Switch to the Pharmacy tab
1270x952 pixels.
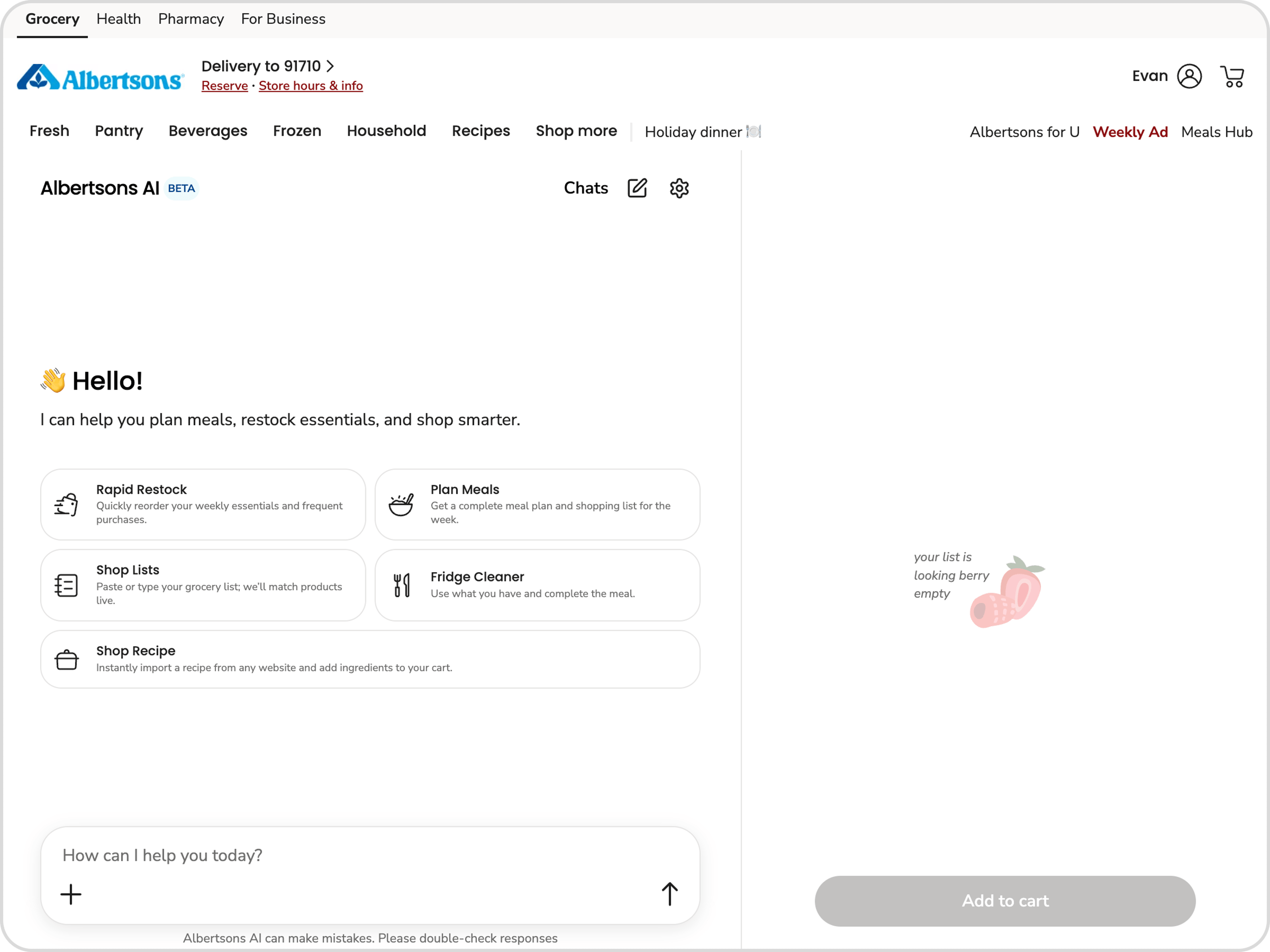(x=190, y=20)
